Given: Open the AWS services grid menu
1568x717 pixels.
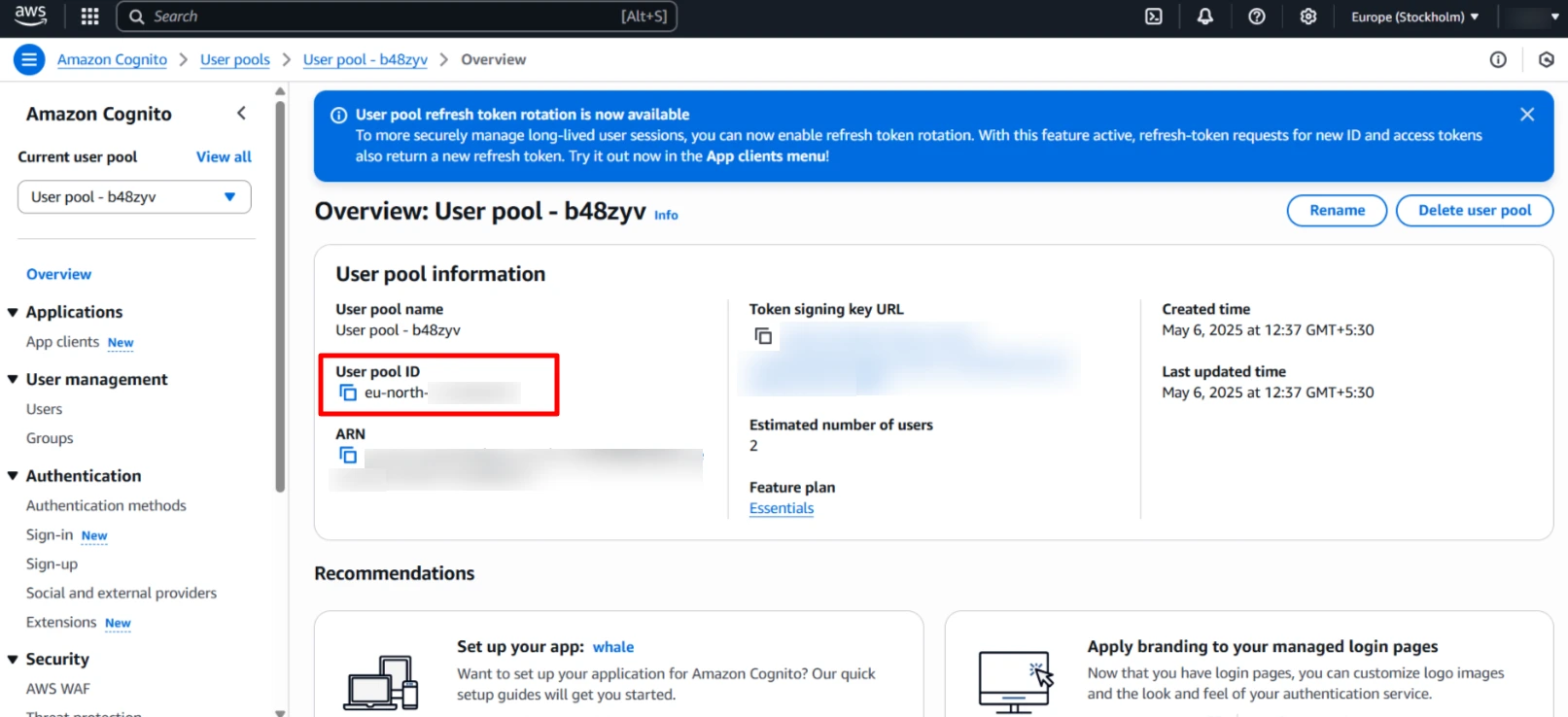Looking at the screenshot, I should tap(89, 17).
